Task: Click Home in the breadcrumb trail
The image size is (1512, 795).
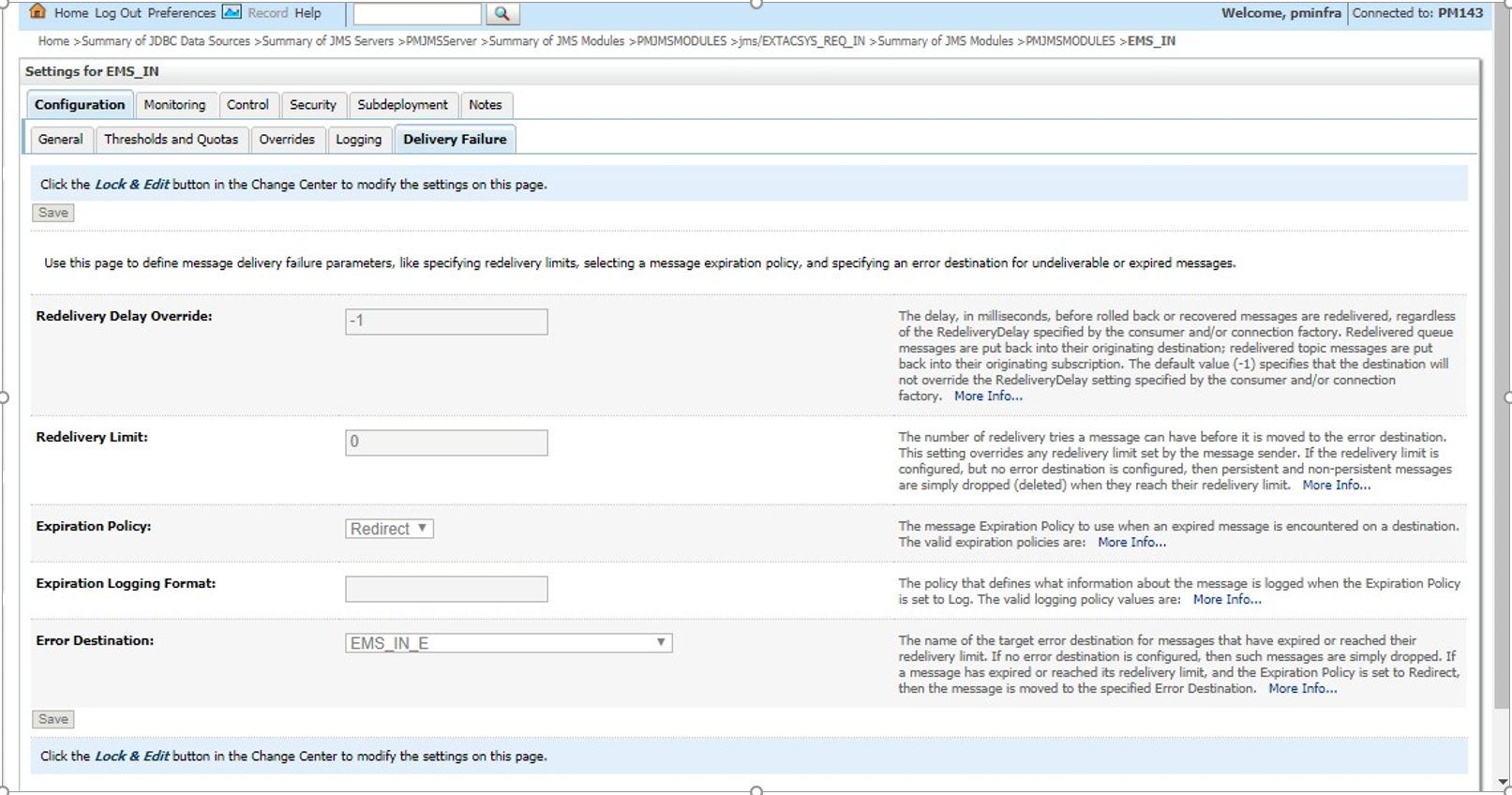Action: (53, 41)
